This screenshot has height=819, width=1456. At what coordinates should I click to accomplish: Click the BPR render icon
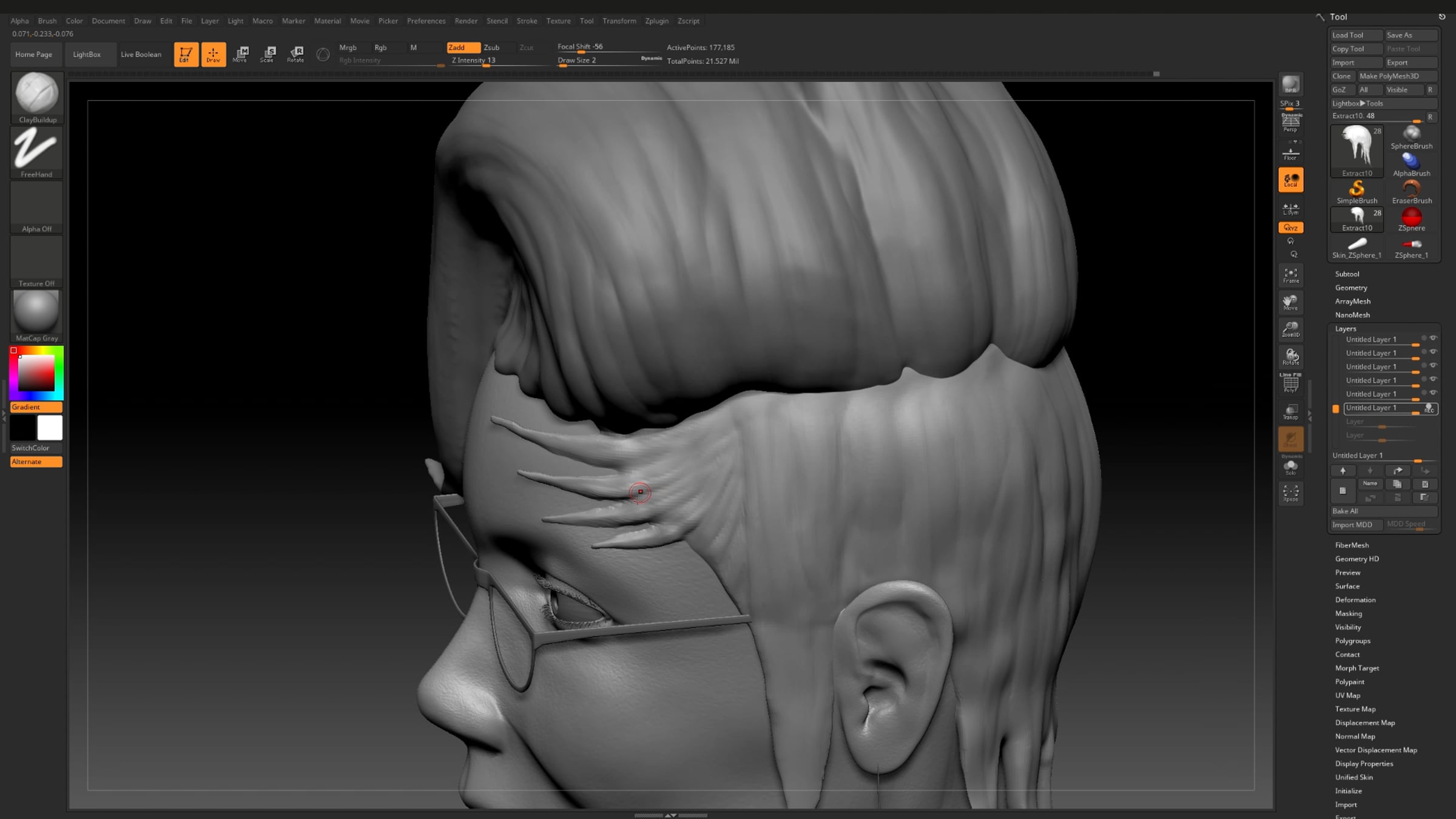click(1290, 85)
